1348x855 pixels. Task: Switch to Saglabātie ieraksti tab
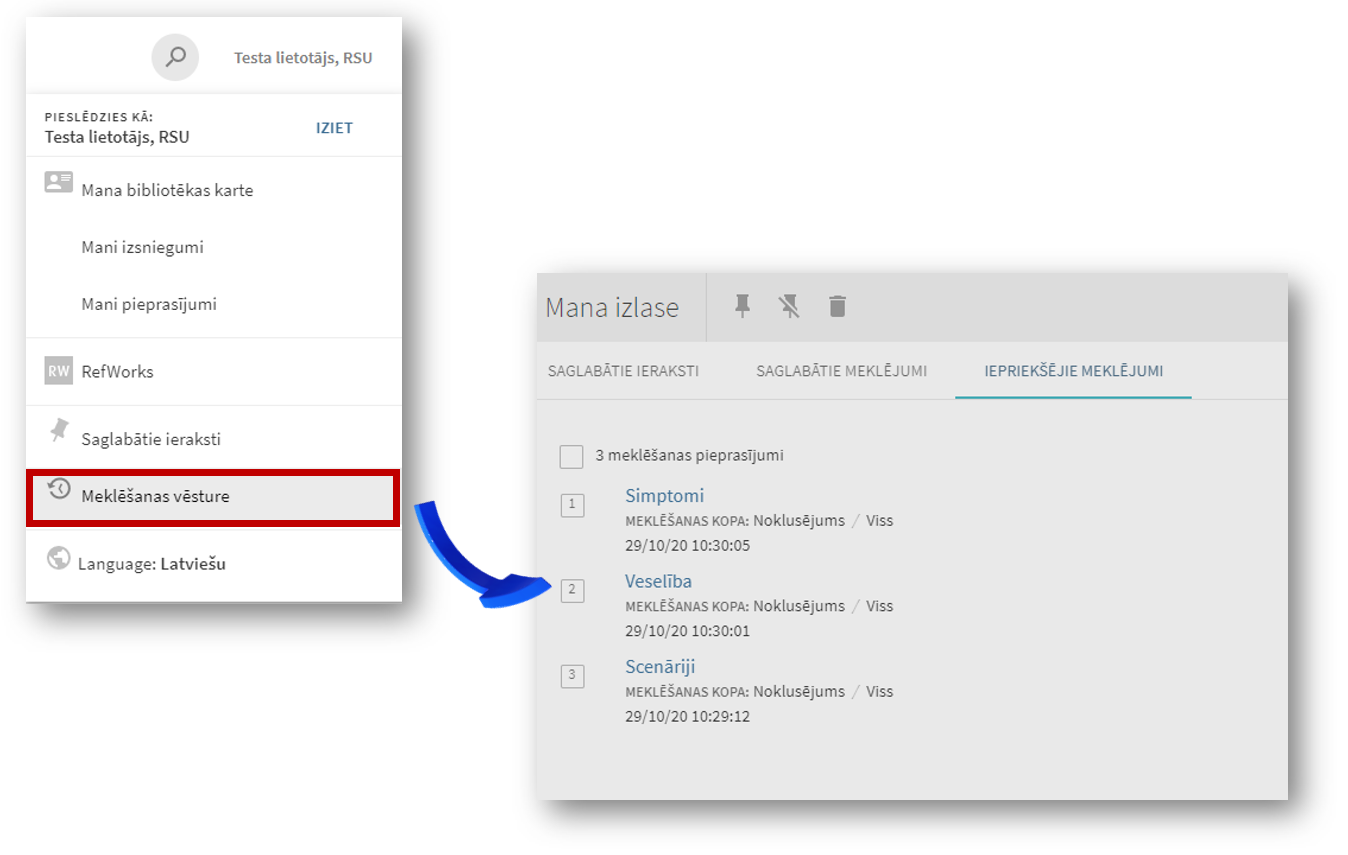623,371
